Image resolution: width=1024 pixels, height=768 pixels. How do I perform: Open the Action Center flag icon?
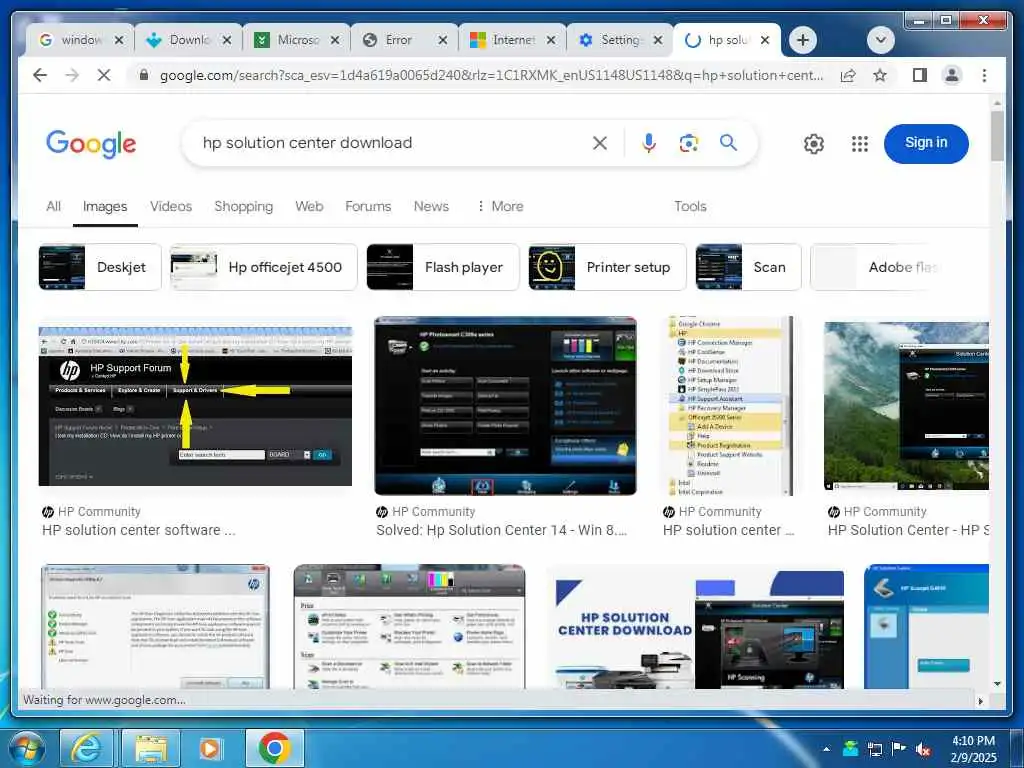pos(899,750)
